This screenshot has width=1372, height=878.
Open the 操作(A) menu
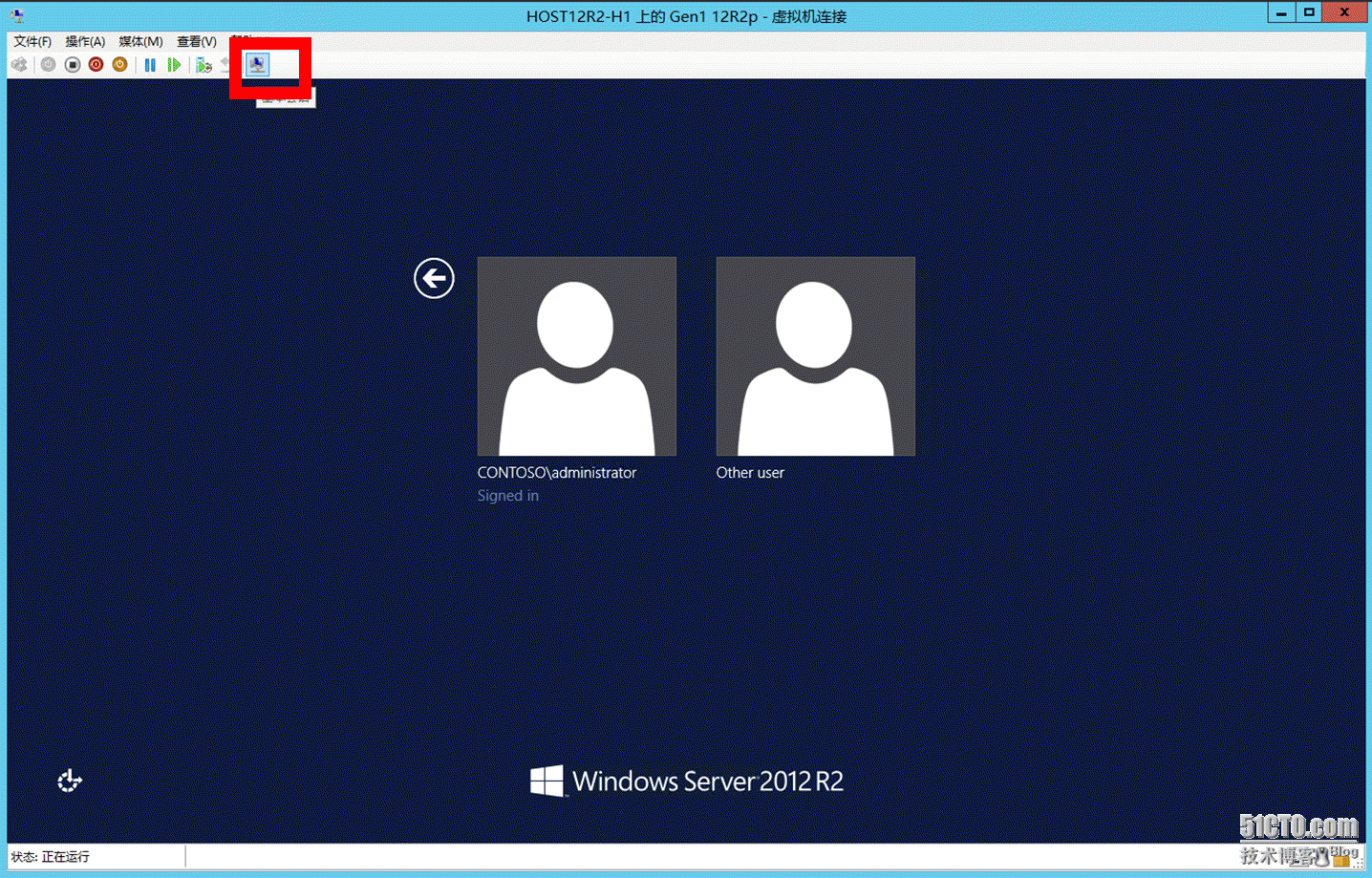pyautogui.click(x=85, y=41)
